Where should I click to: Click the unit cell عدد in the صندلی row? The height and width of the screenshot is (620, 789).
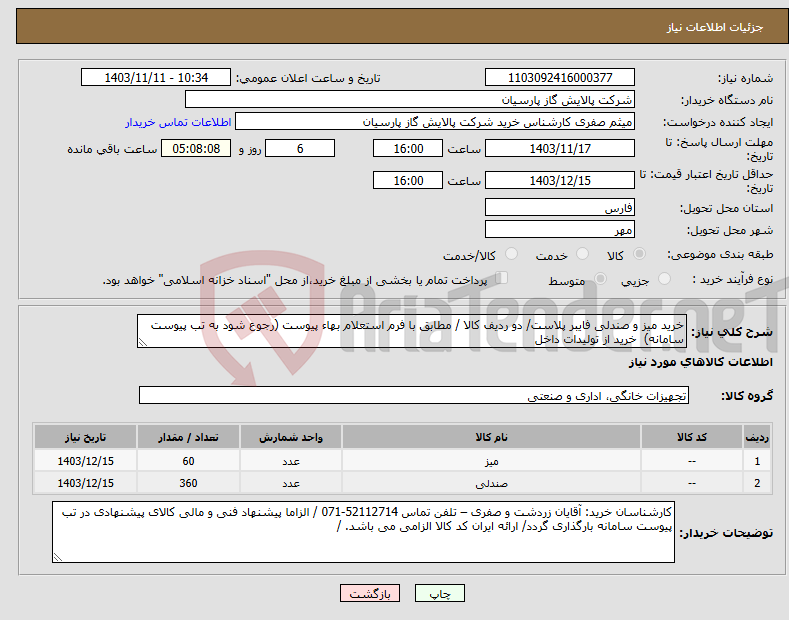pyautogui.click(x=291, y=483)
